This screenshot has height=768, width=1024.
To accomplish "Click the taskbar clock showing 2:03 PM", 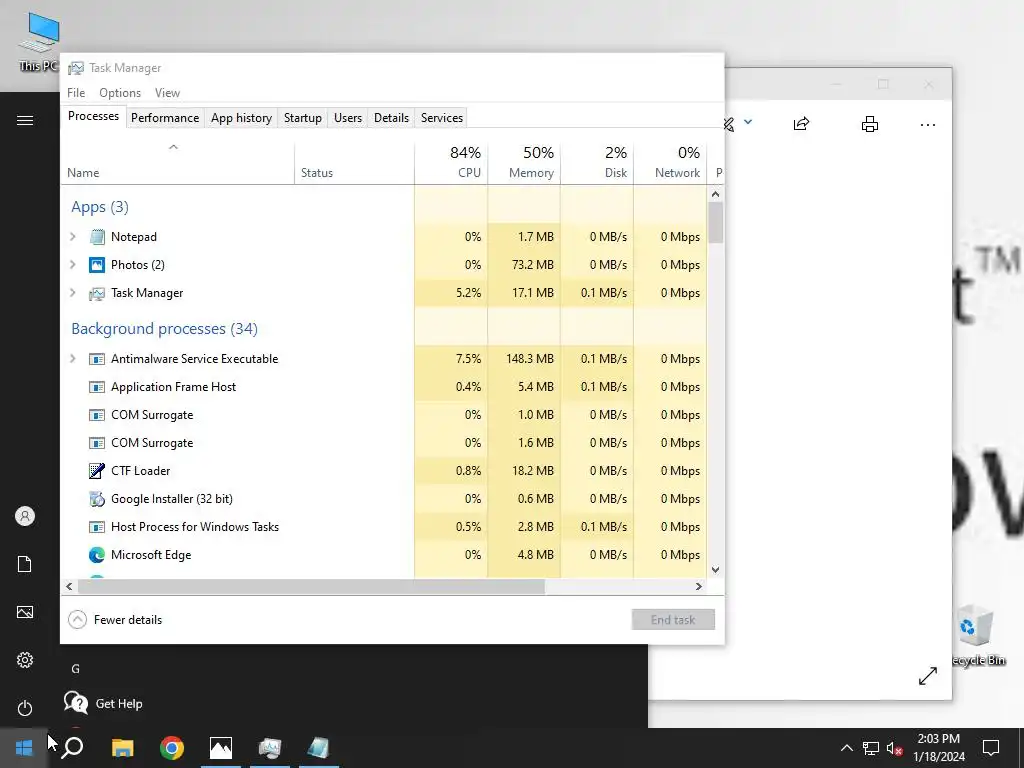I will coord(938,748).
